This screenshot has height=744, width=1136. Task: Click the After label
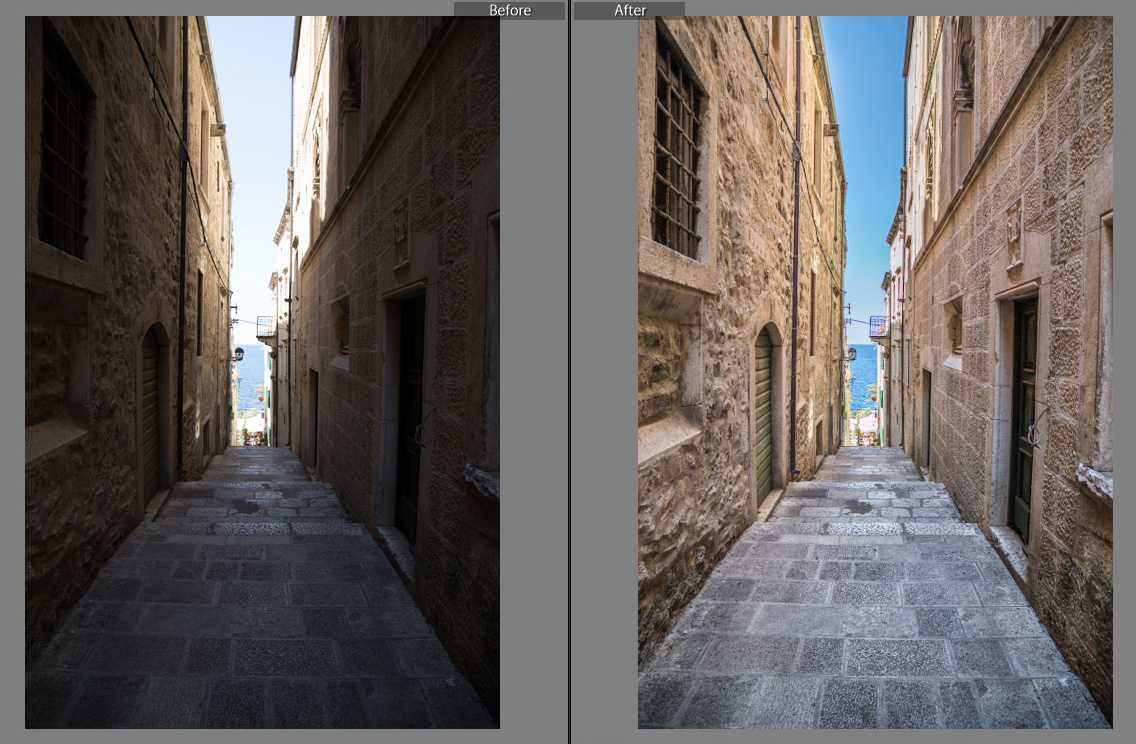tap(630, 10)
